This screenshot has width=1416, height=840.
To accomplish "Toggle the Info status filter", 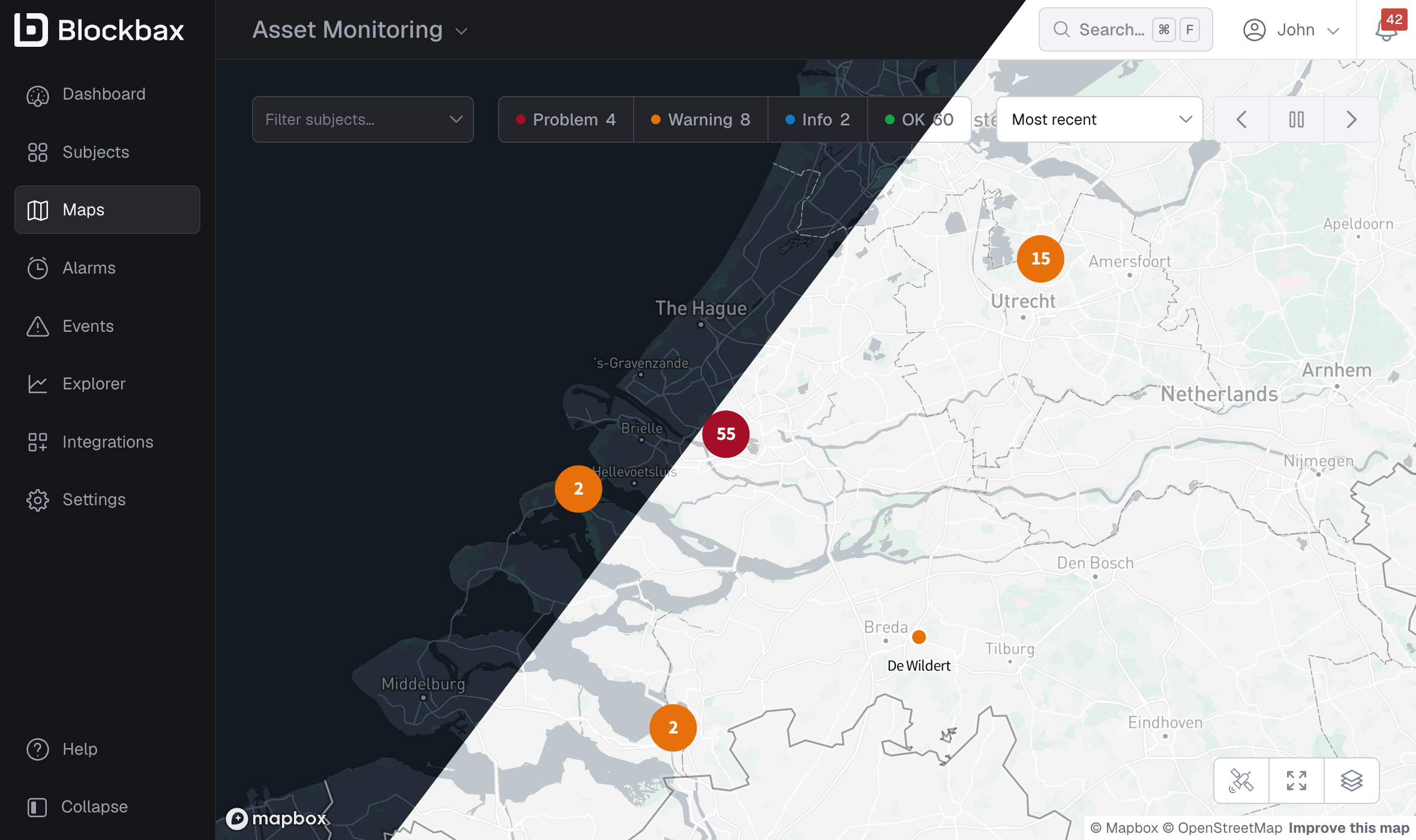I will (817, 119).
